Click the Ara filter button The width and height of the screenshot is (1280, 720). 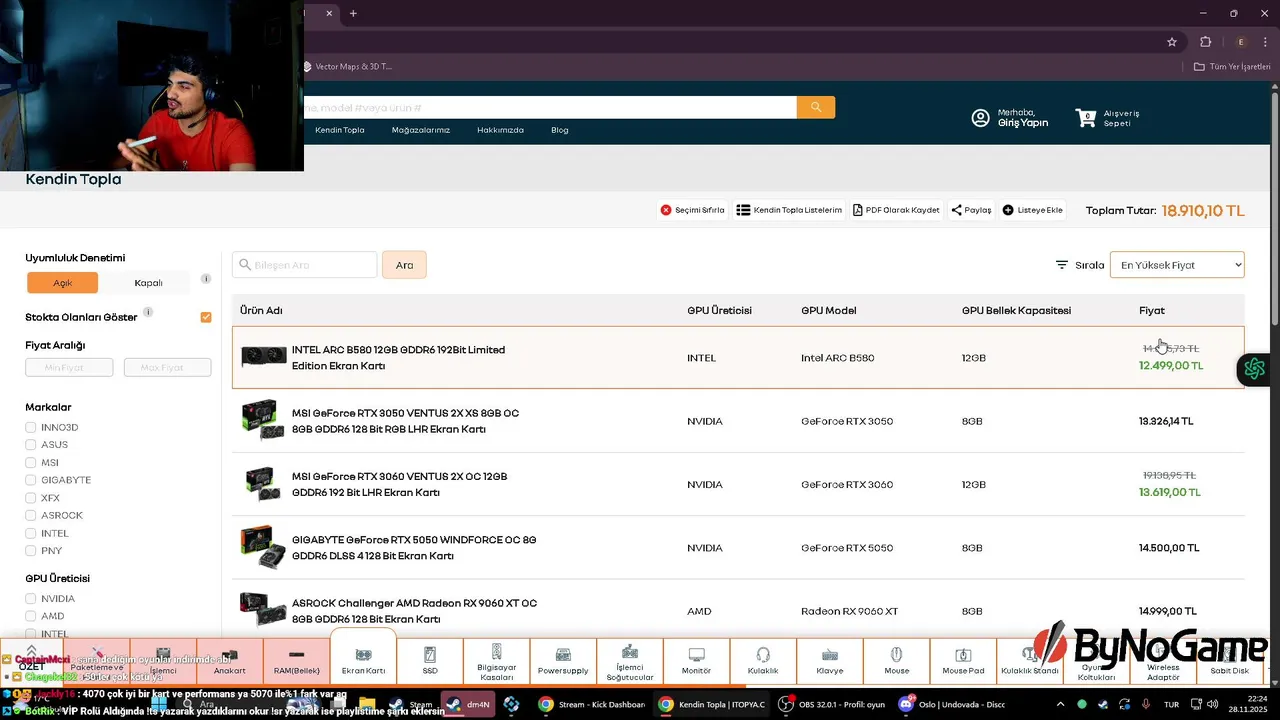(404, 265)
